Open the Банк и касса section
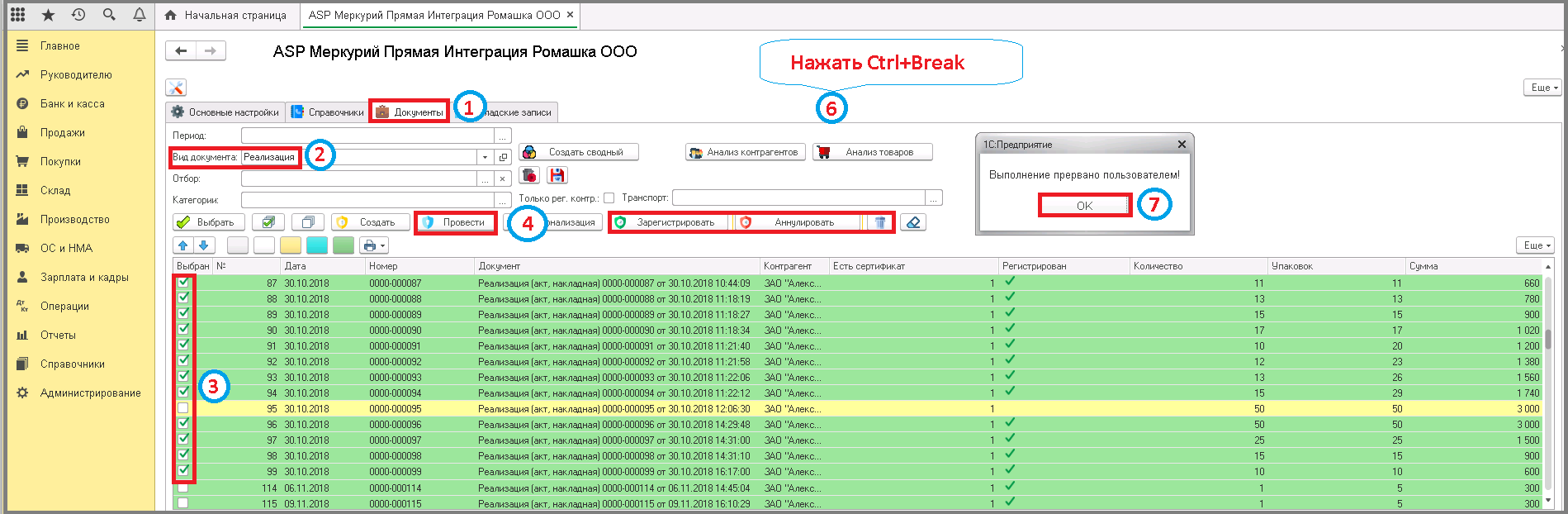Image resolution: width=1568 pixels, height=514 pixels. [x=73, y=103]
